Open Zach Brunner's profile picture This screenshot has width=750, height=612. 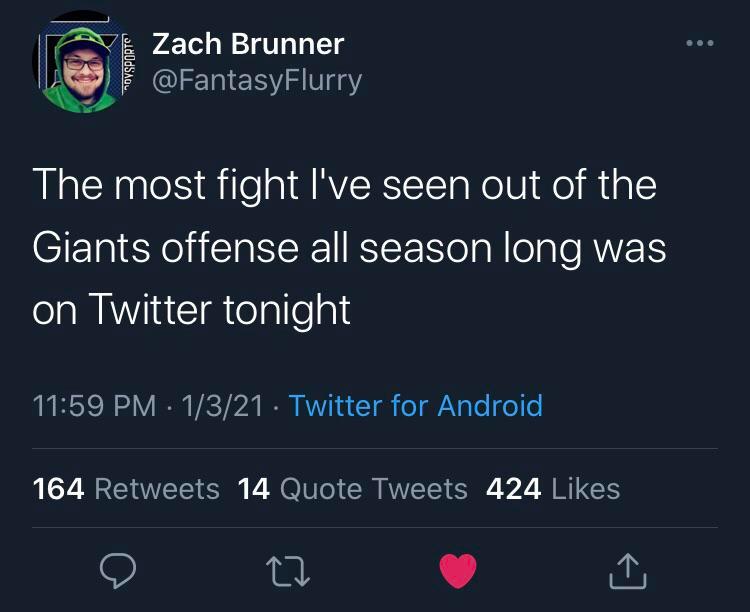tap(83, 62)
